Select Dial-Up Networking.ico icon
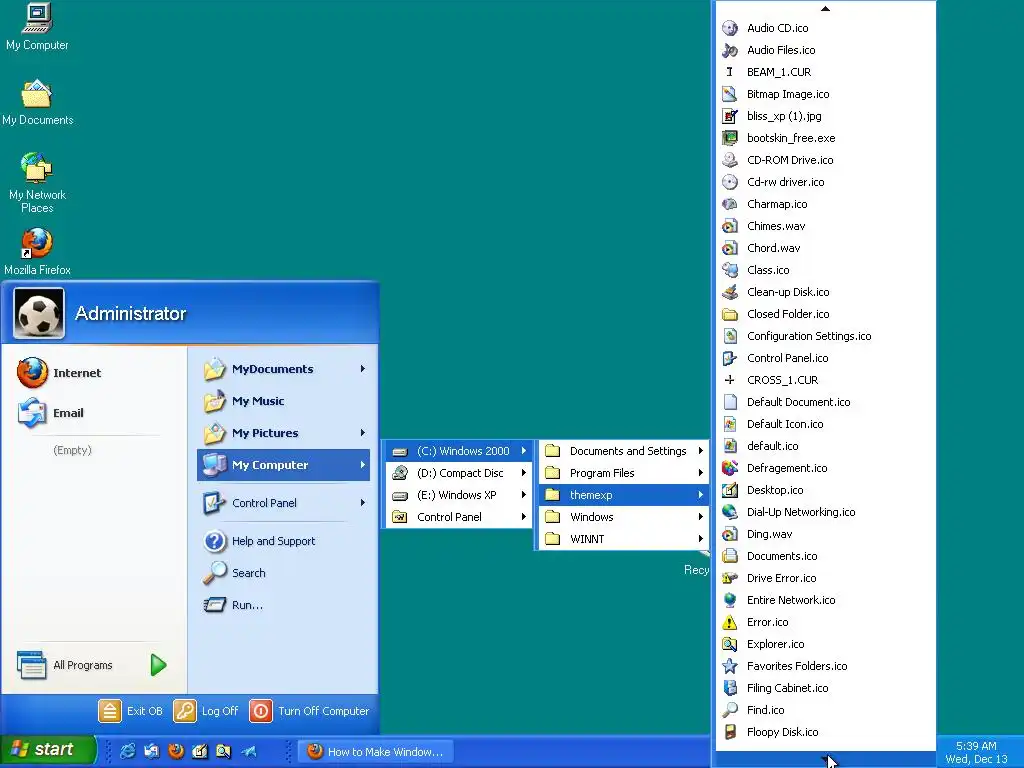This screenshot has height=768, width=1024. pos(729,512)
